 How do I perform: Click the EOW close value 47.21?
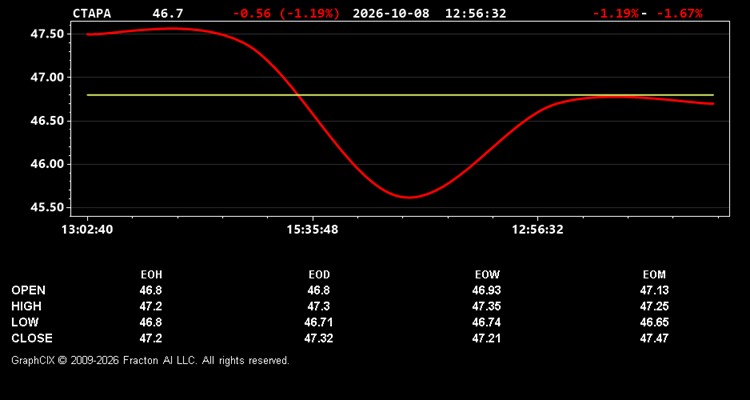tap(486, 338)
